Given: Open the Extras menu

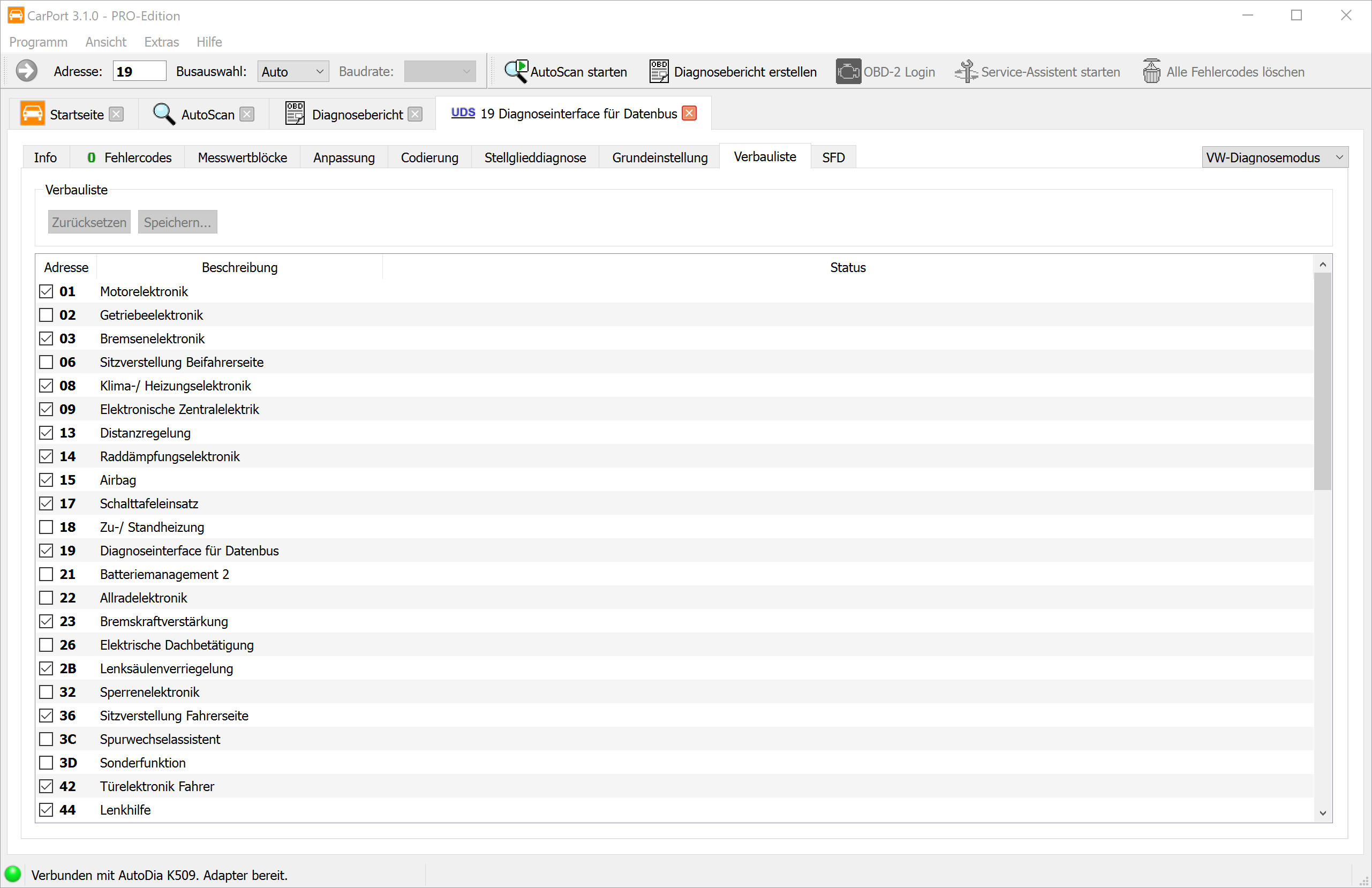Looking at the screenshot, I should (x=161, y=42).
